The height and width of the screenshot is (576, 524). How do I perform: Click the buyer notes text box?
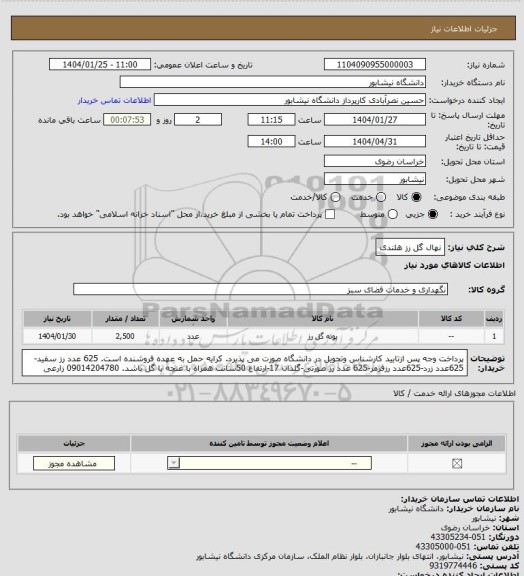(x=245, y=363)
